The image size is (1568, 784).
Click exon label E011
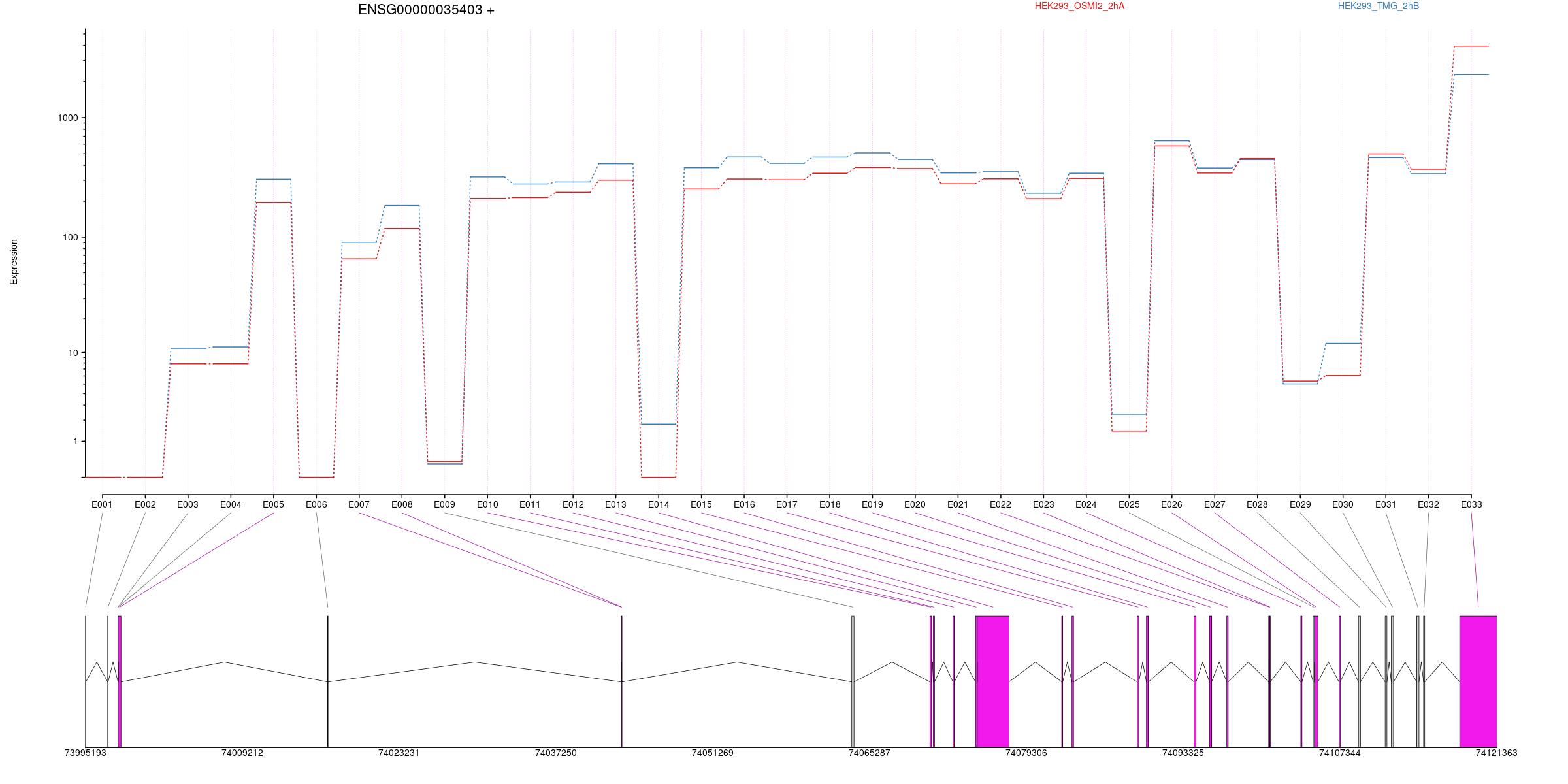(530, 504)
